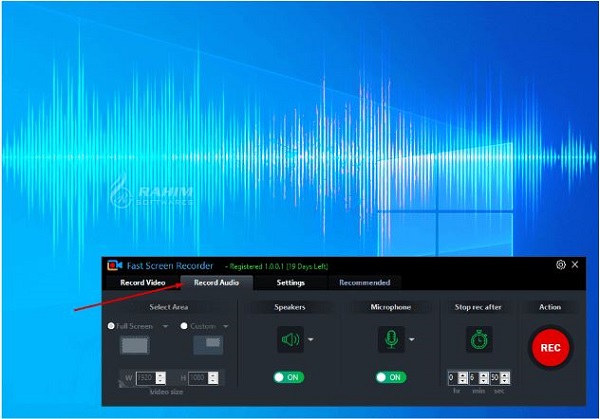Screen dimensions: 600x419
Task: Close the recorder with the X icon
Action: 575,264
